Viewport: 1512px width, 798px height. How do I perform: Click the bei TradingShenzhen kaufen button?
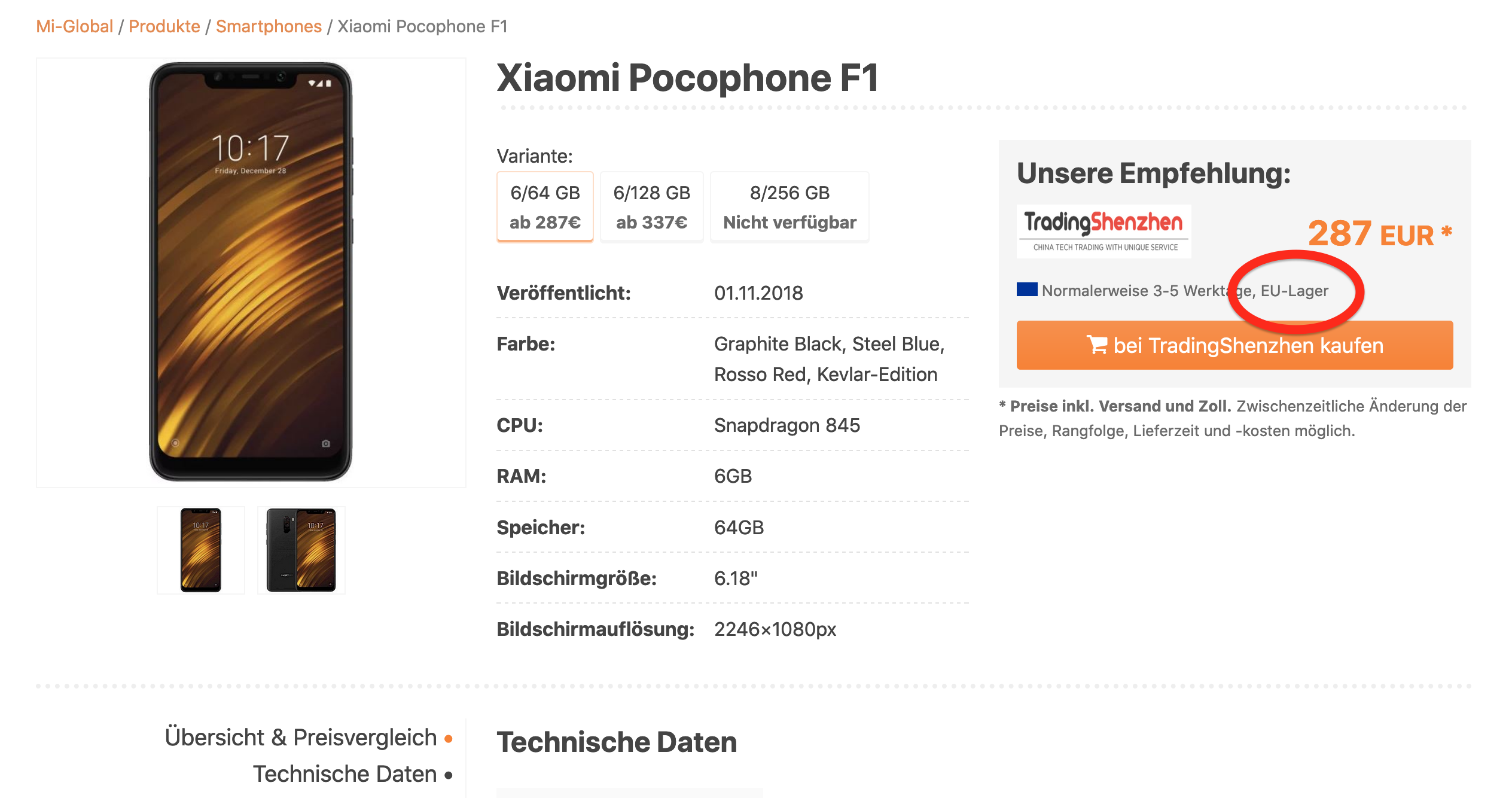coord(1234,345)
